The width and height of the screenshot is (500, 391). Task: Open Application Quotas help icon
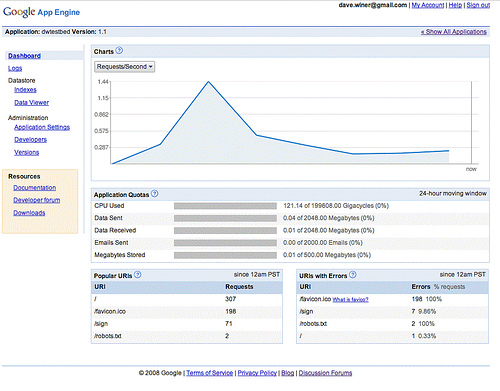154,194
